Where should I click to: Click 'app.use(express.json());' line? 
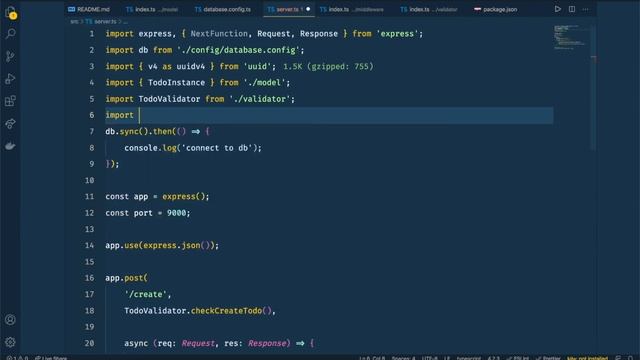pos(162,245)
